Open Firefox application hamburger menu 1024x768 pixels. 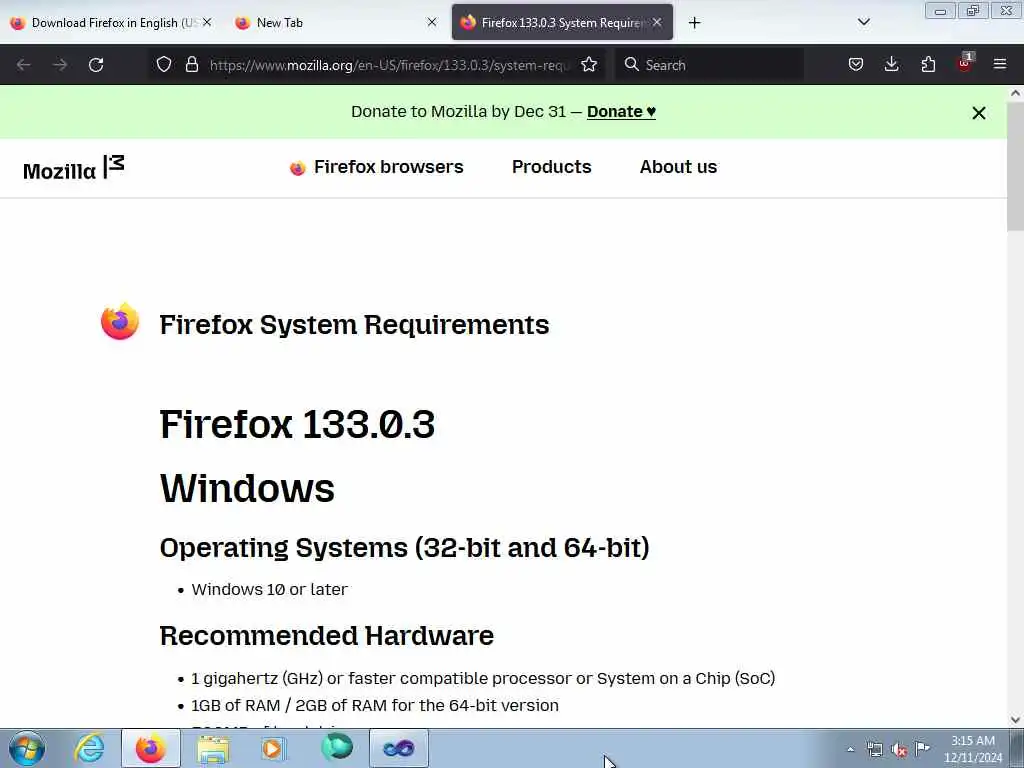point(1000,64)
